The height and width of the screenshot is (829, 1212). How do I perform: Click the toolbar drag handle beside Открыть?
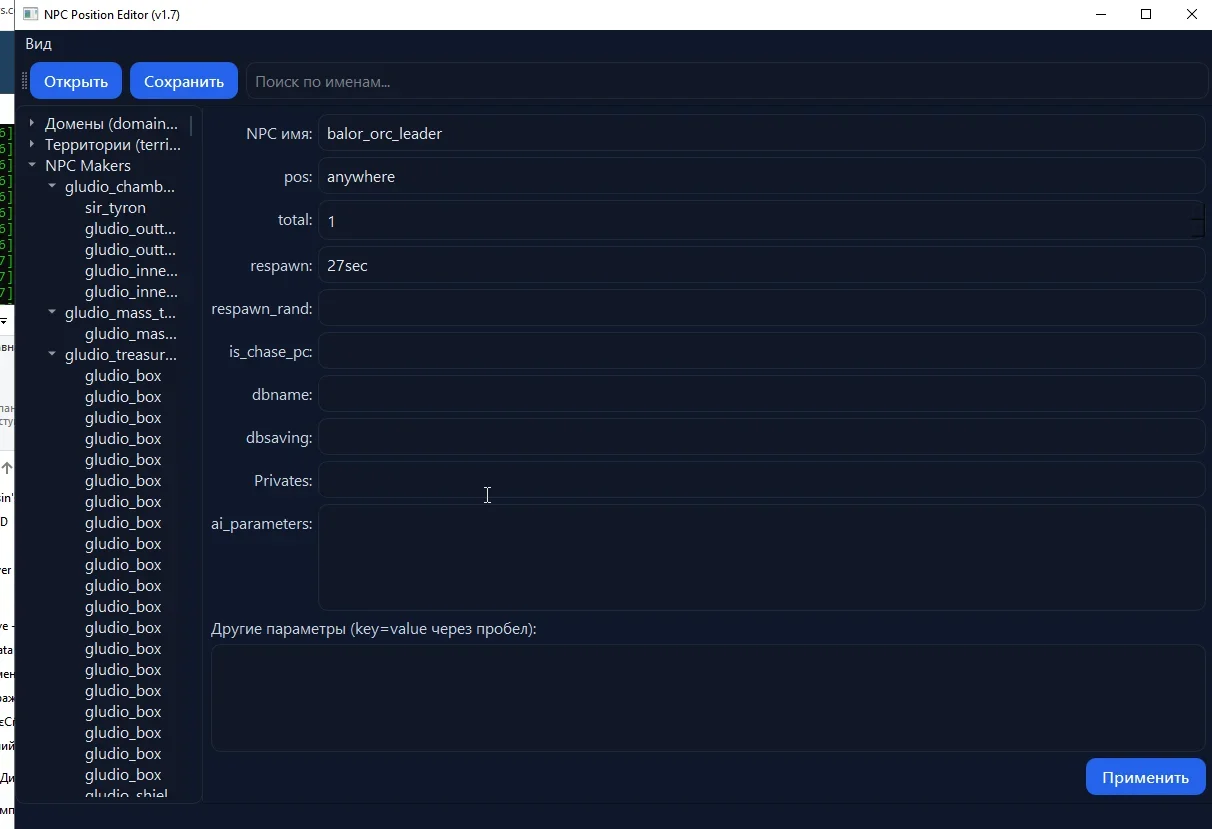point(24,81)
